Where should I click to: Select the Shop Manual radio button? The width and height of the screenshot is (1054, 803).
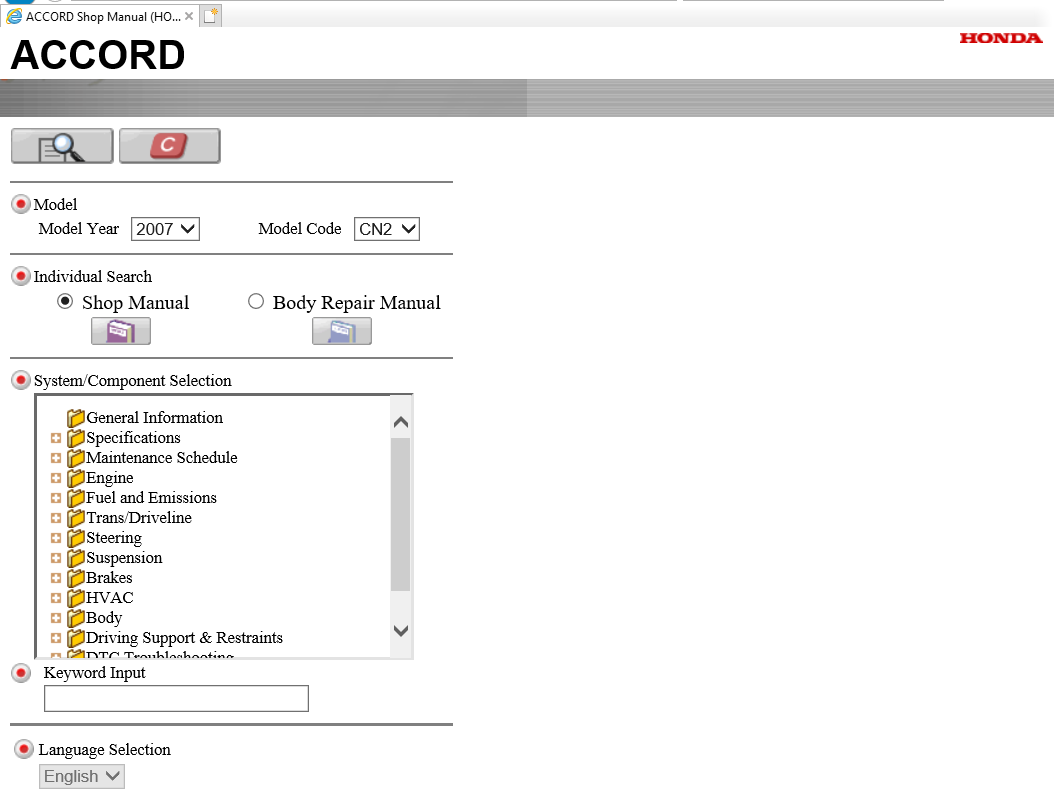point(65,301)
